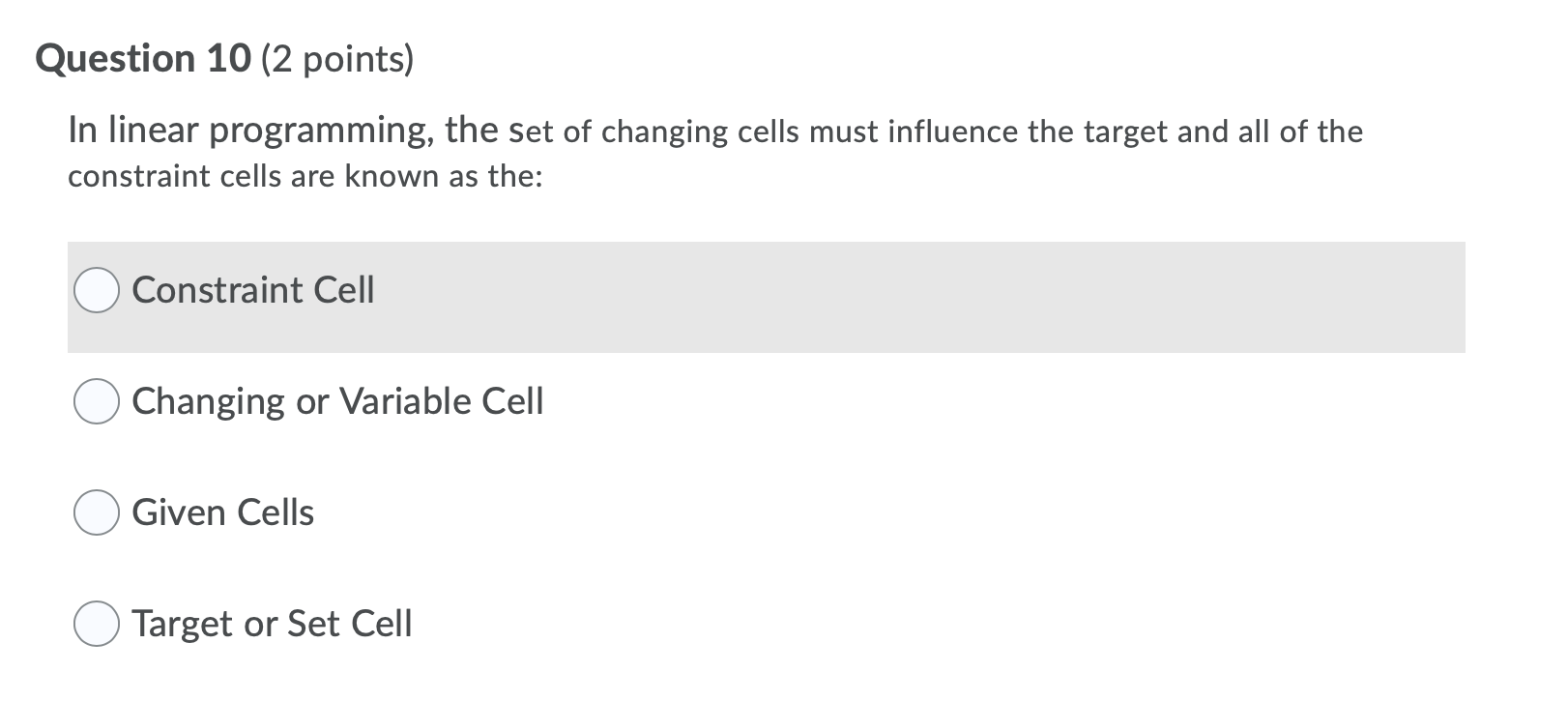Screen dimensions: 1568x702
Task: Click the Constraint Cell answer label
Action: (254, 288)
